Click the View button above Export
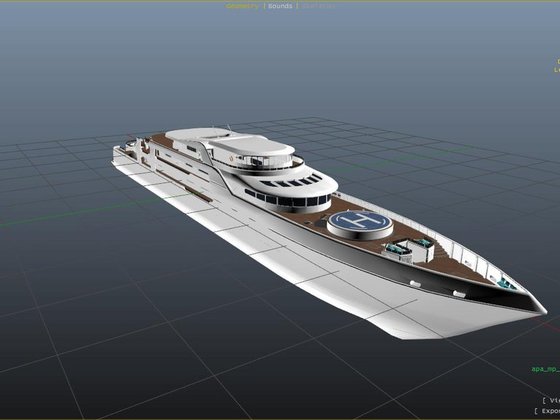The image size is (560, 420). pyautogui.click(x=551, y=400)
